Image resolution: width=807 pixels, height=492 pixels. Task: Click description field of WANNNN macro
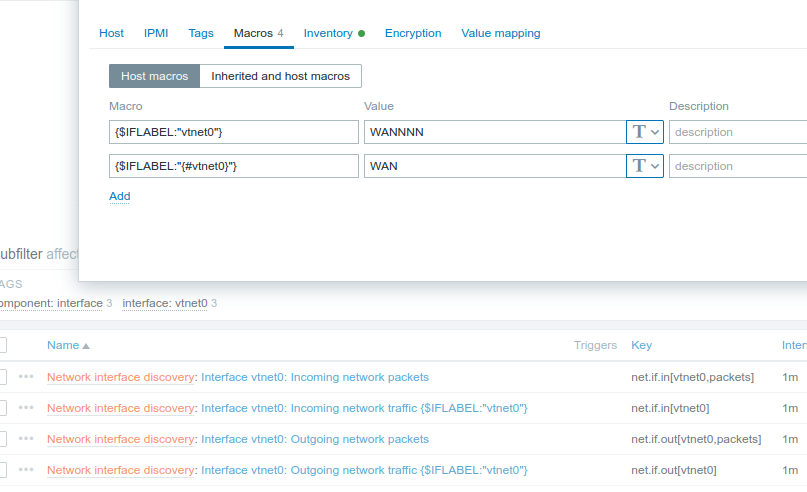pos(738,132)
